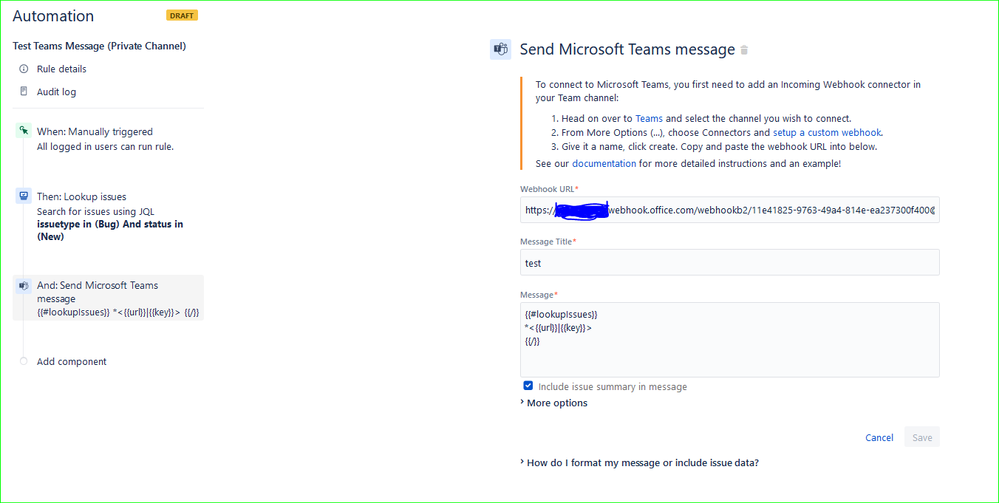The width and height of the screenshot is (999, 503).
Task: Select the manual trigger cursor icon
Action: [x=24, y=131]
